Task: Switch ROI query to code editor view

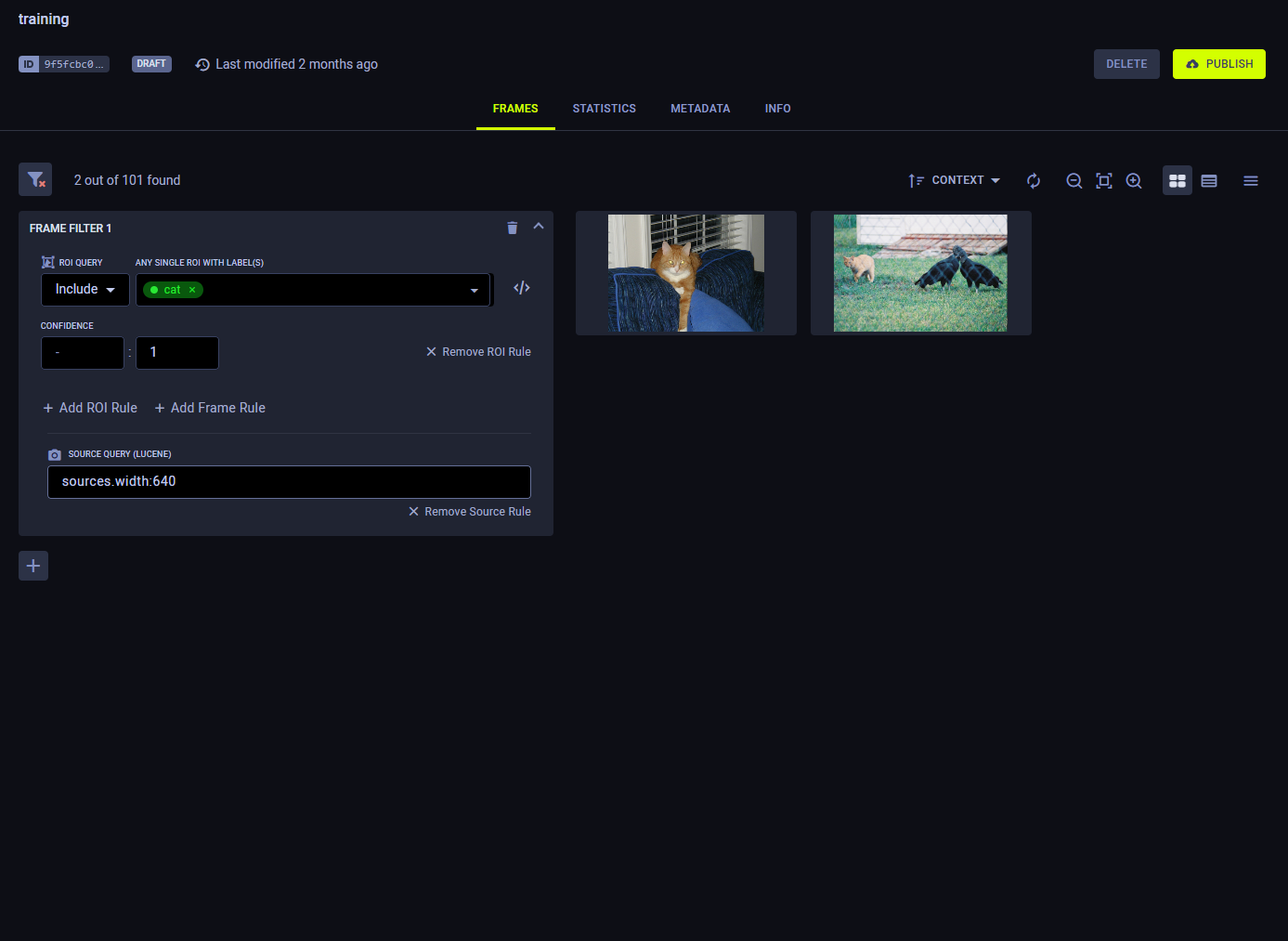Action: [522, 288]
